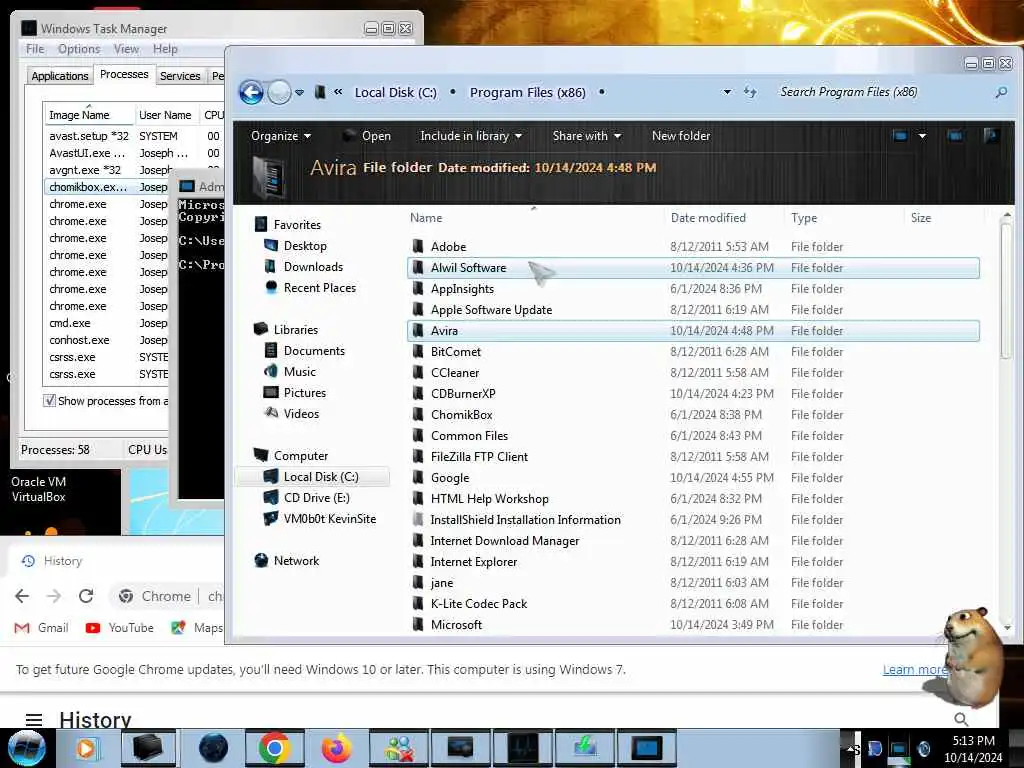Image resolution: width=1024 pixels, height=768 pixels.
Task: Open Google Chrome from the taskbar
Action: point(274,748)
